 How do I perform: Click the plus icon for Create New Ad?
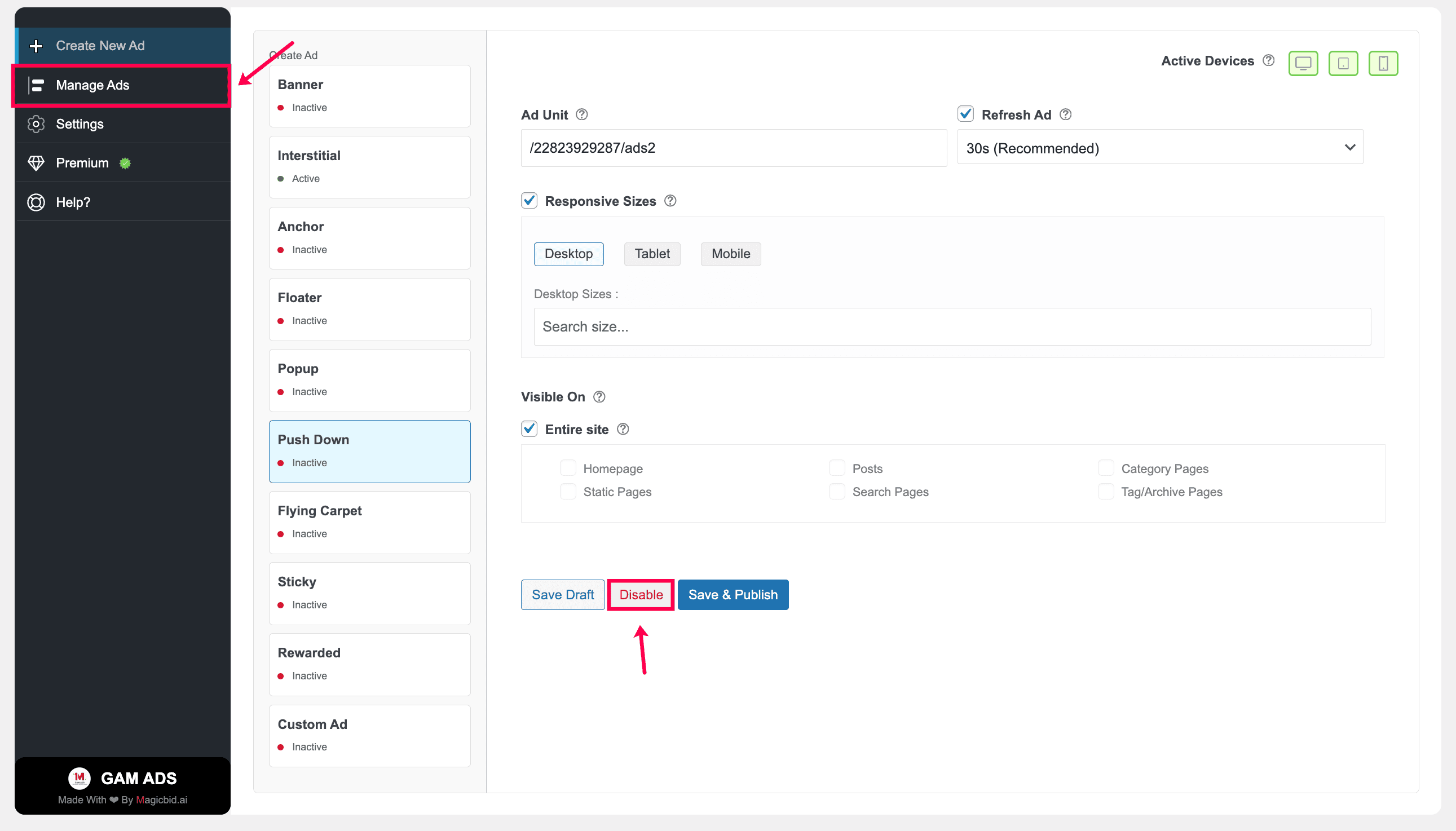pos(36,46)
